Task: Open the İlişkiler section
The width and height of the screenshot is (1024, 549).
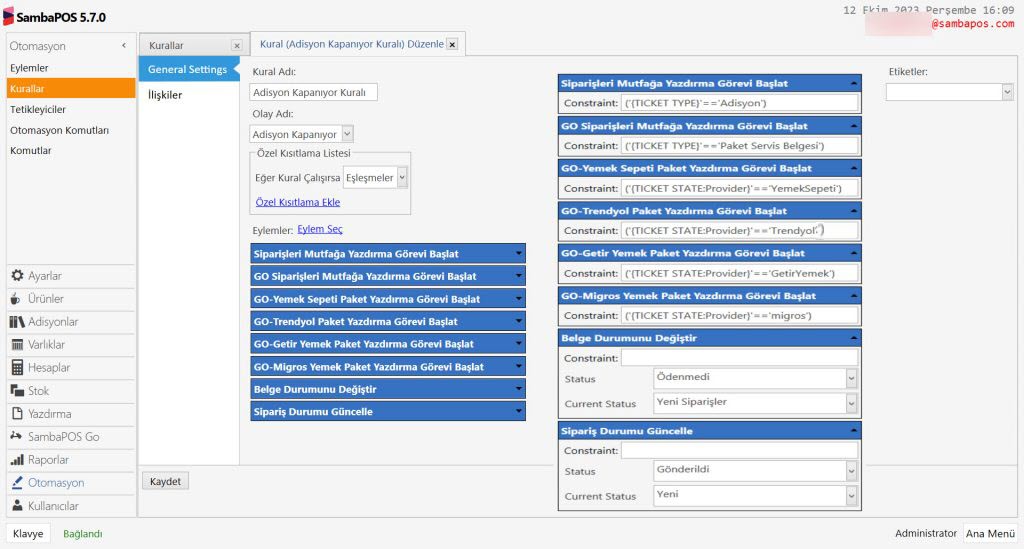Action: coord(165,95)
